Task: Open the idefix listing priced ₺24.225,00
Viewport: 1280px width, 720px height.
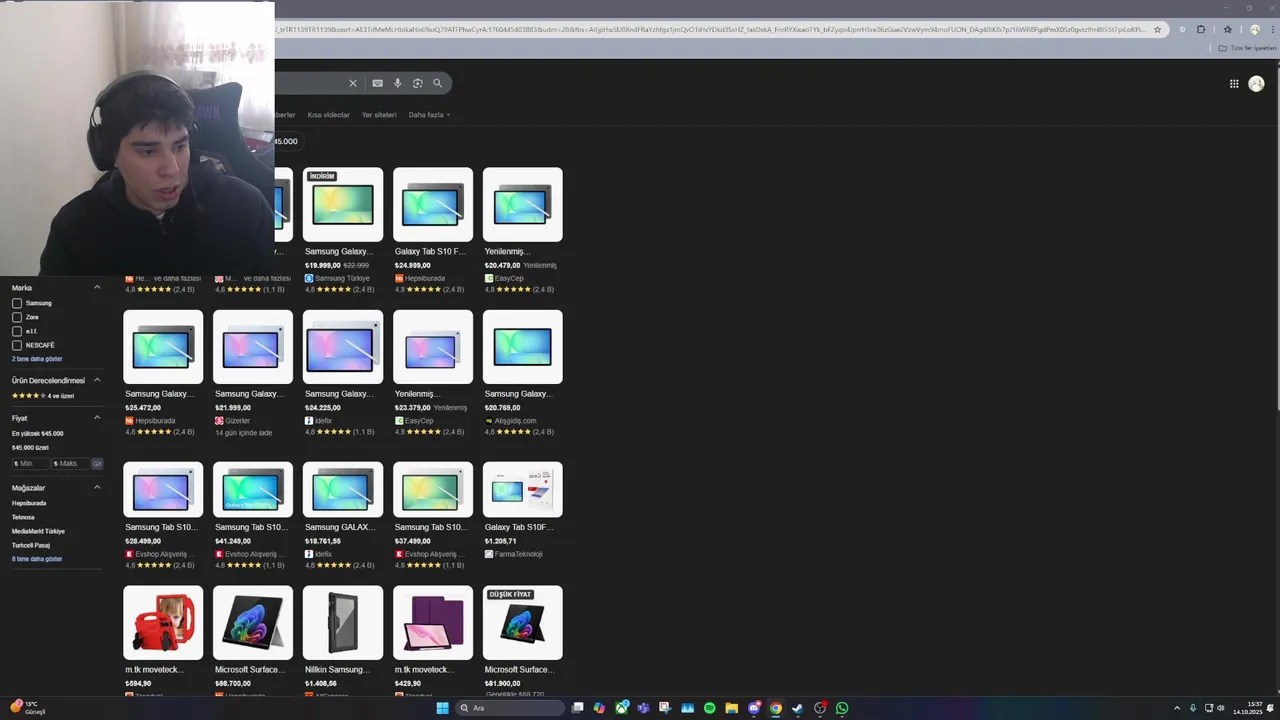Action: (x=343, y=373)
